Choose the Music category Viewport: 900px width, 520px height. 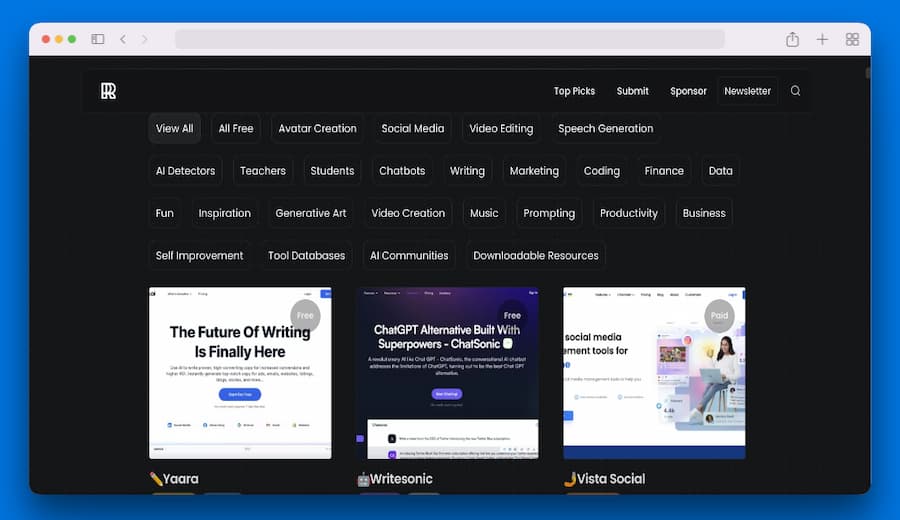tap(484, 214)
